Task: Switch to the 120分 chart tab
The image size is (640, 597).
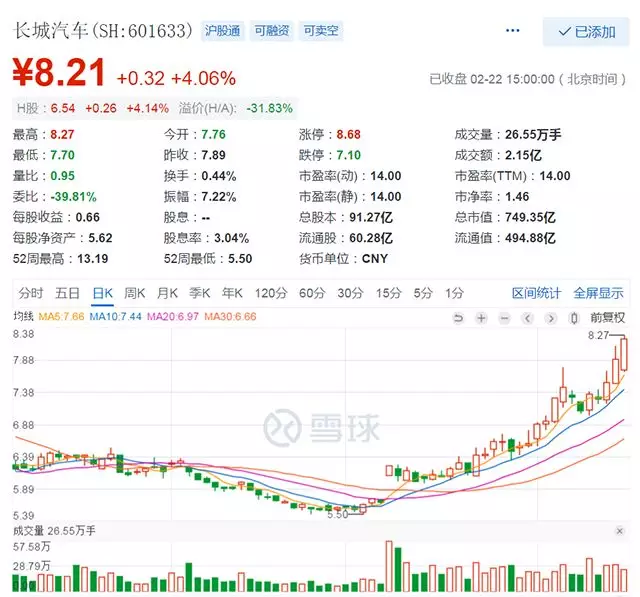Action: tap(271, 293)
